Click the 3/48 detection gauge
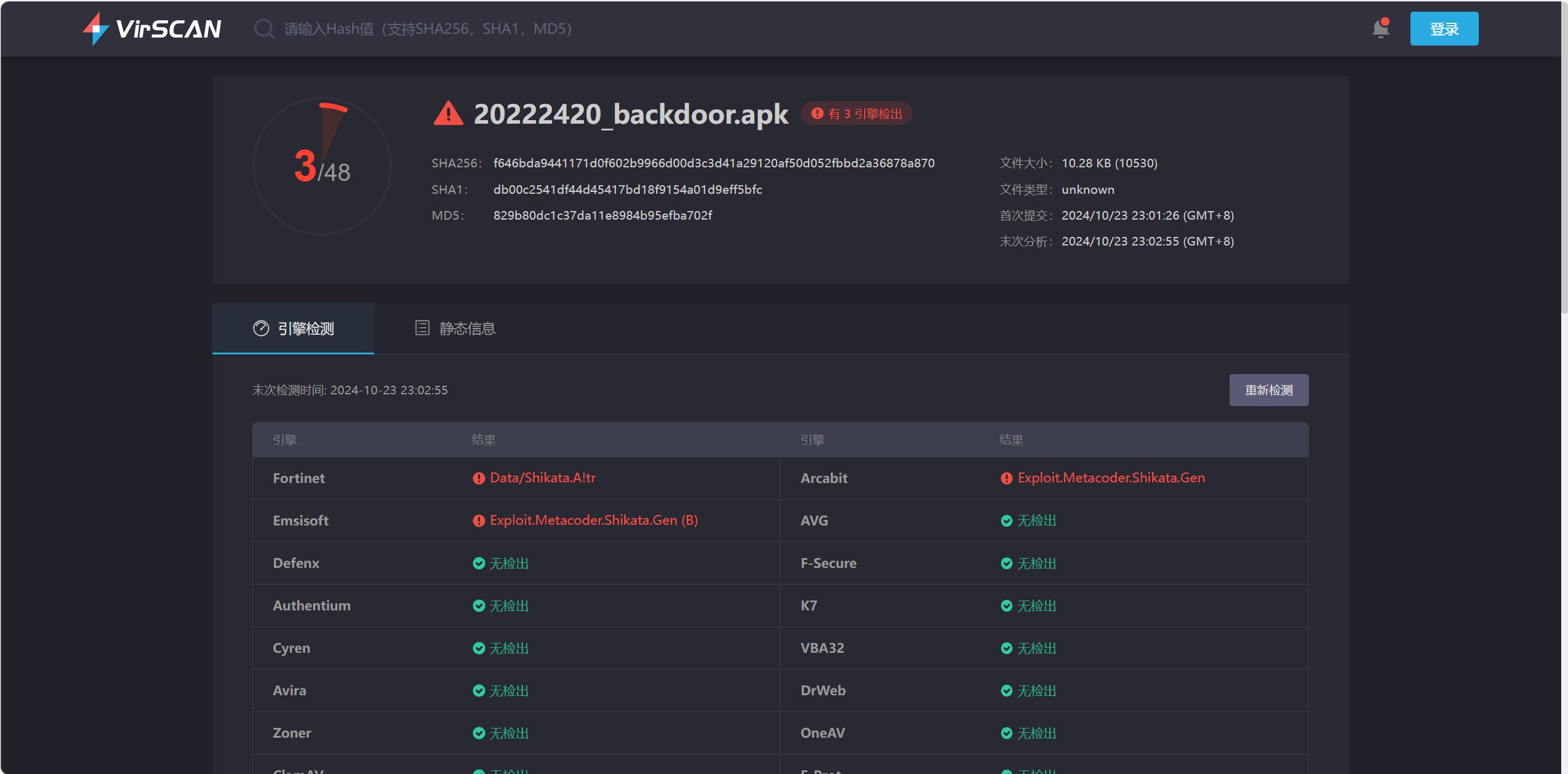Screen dimensions: 1568x774 pyautogui.click(x=322, y=166)
